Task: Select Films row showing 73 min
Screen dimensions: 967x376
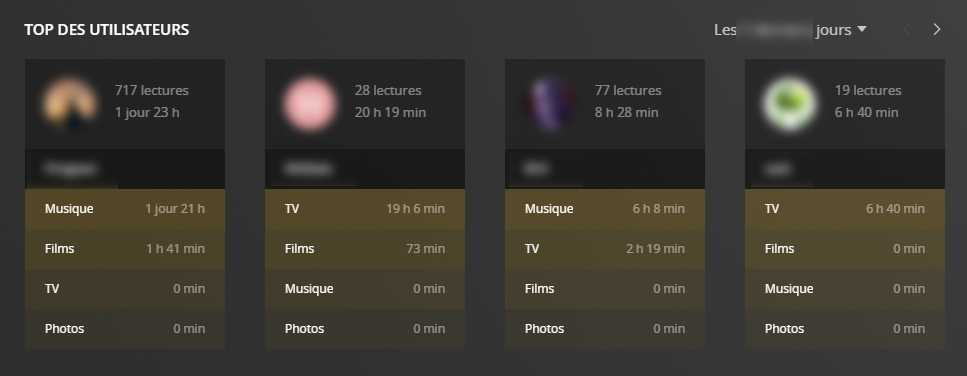Action: click(x=364, y=249)
